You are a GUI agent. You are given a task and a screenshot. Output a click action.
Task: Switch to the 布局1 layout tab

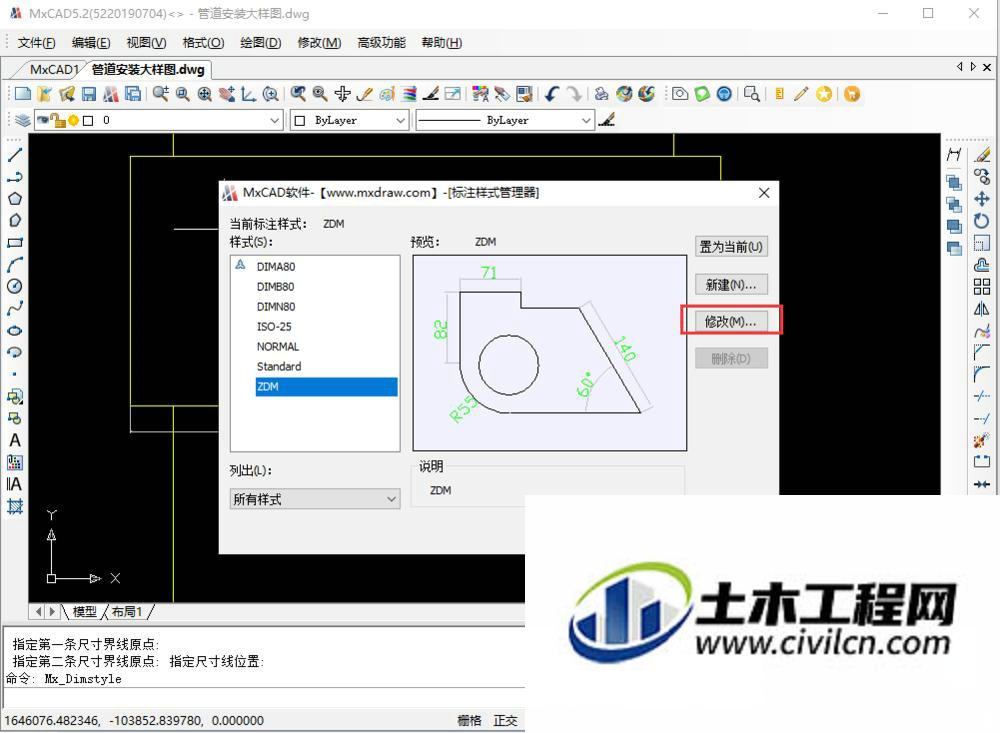(127, 612)
